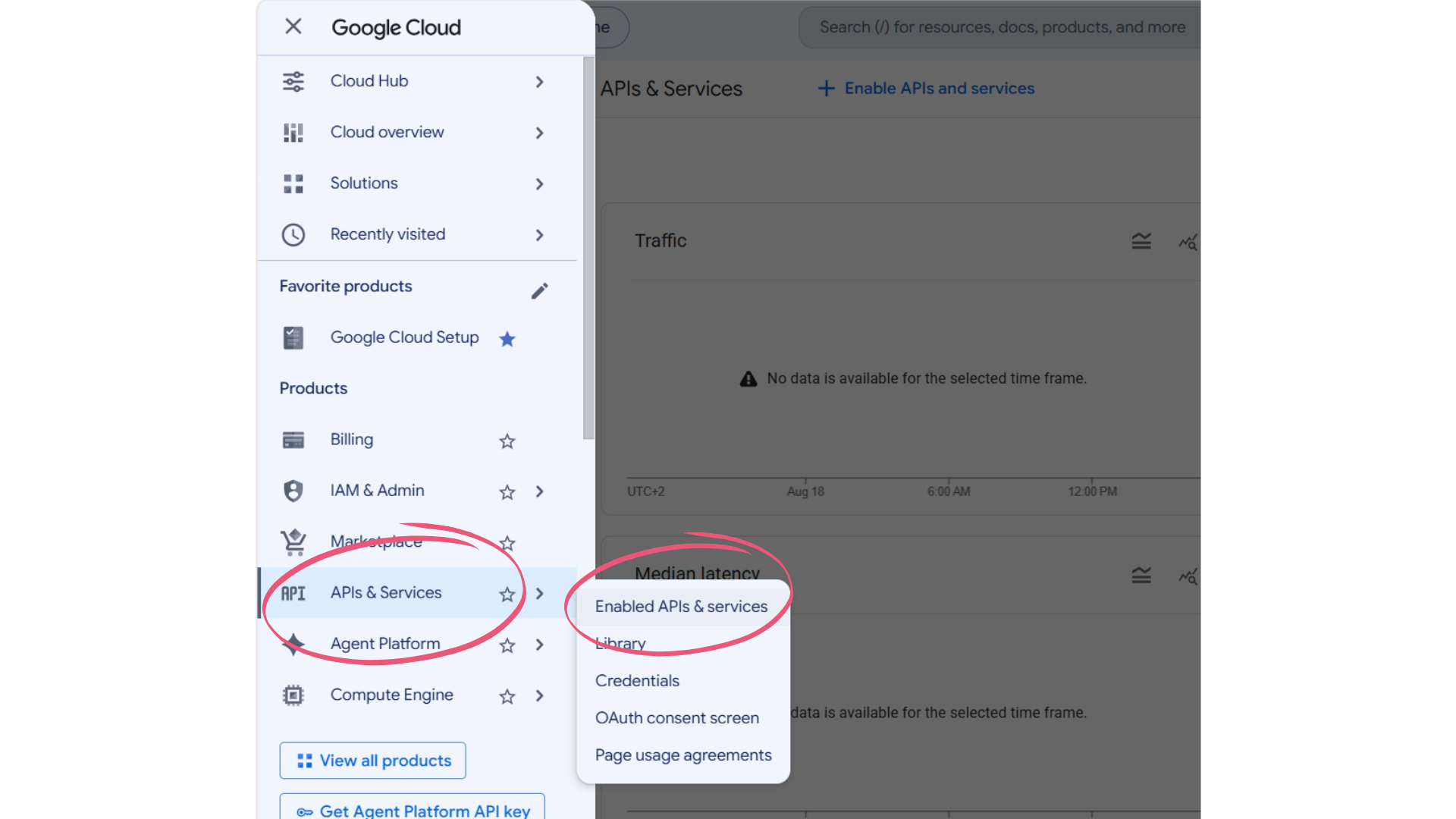This screenshot has height=819, width=1456.
Task: Open the IAM & Admin product
Action: tap(417, 491)
